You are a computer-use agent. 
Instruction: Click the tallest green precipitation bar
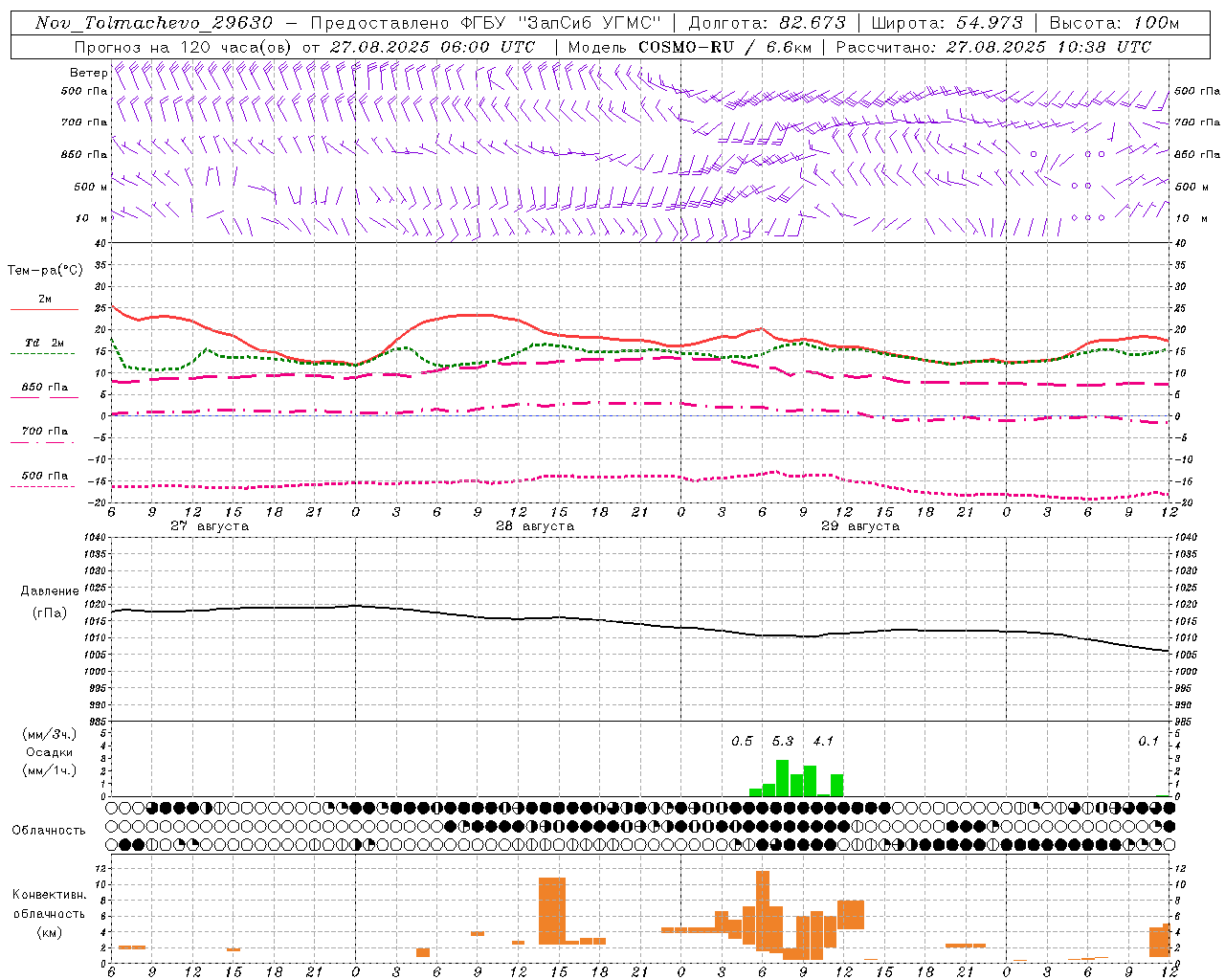click(x=782, y=778)
